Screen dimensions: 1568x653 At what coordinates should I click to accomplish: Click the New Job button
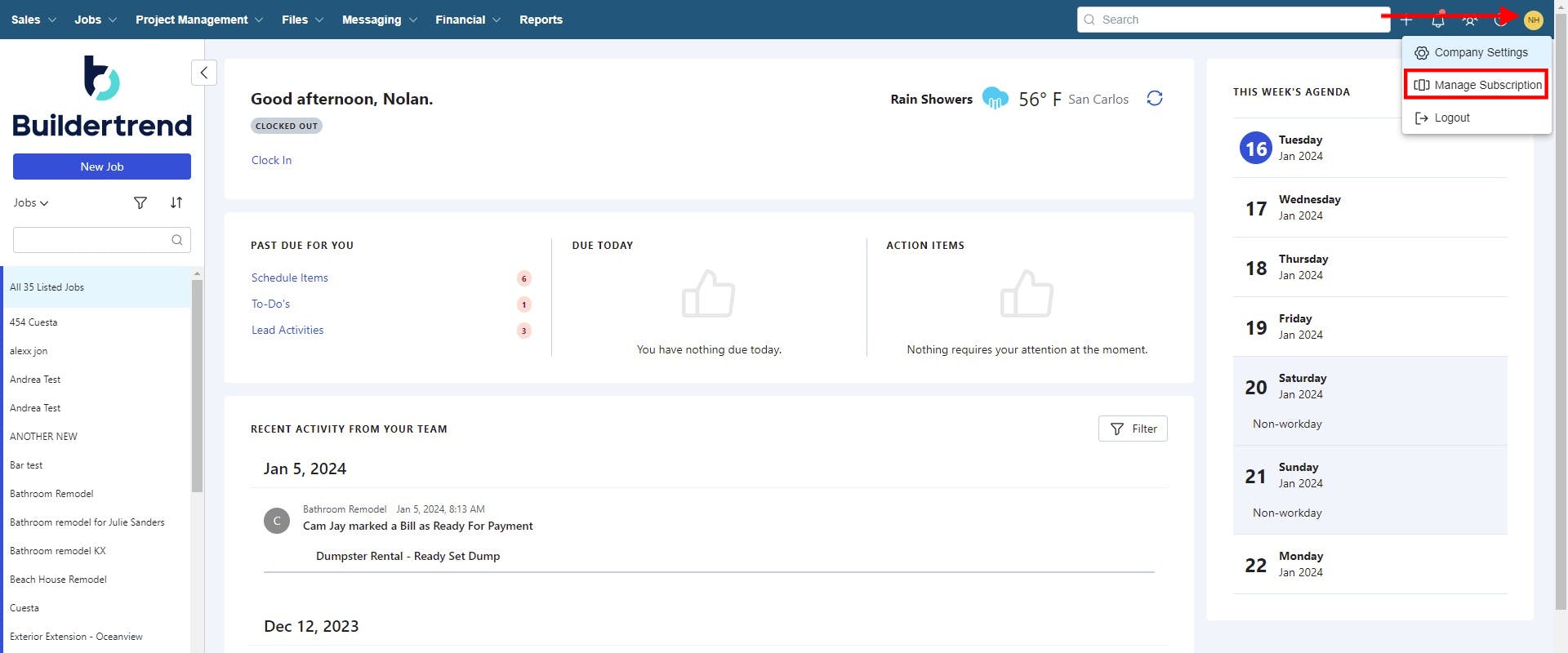(102, 167)
